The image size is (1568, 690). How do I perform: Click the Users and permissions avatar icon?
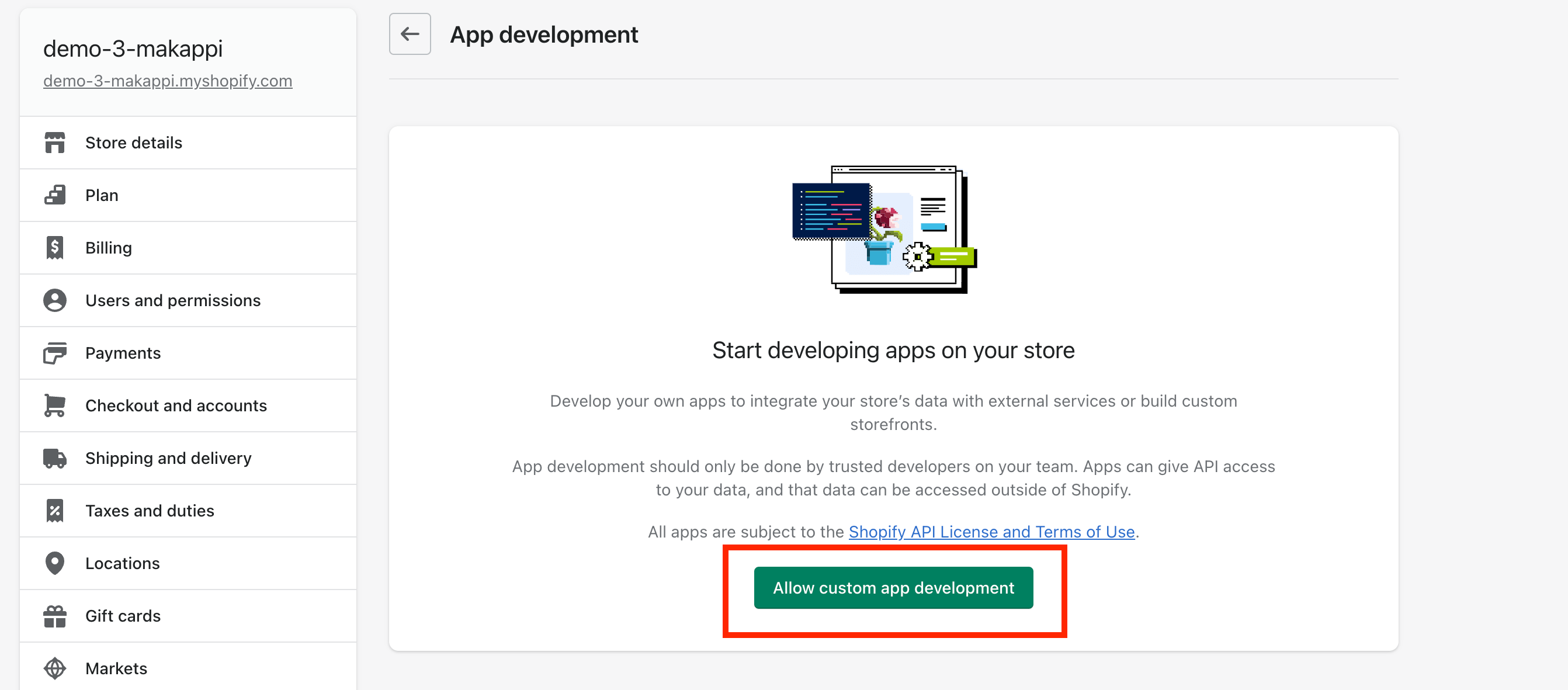pos(55,300)
